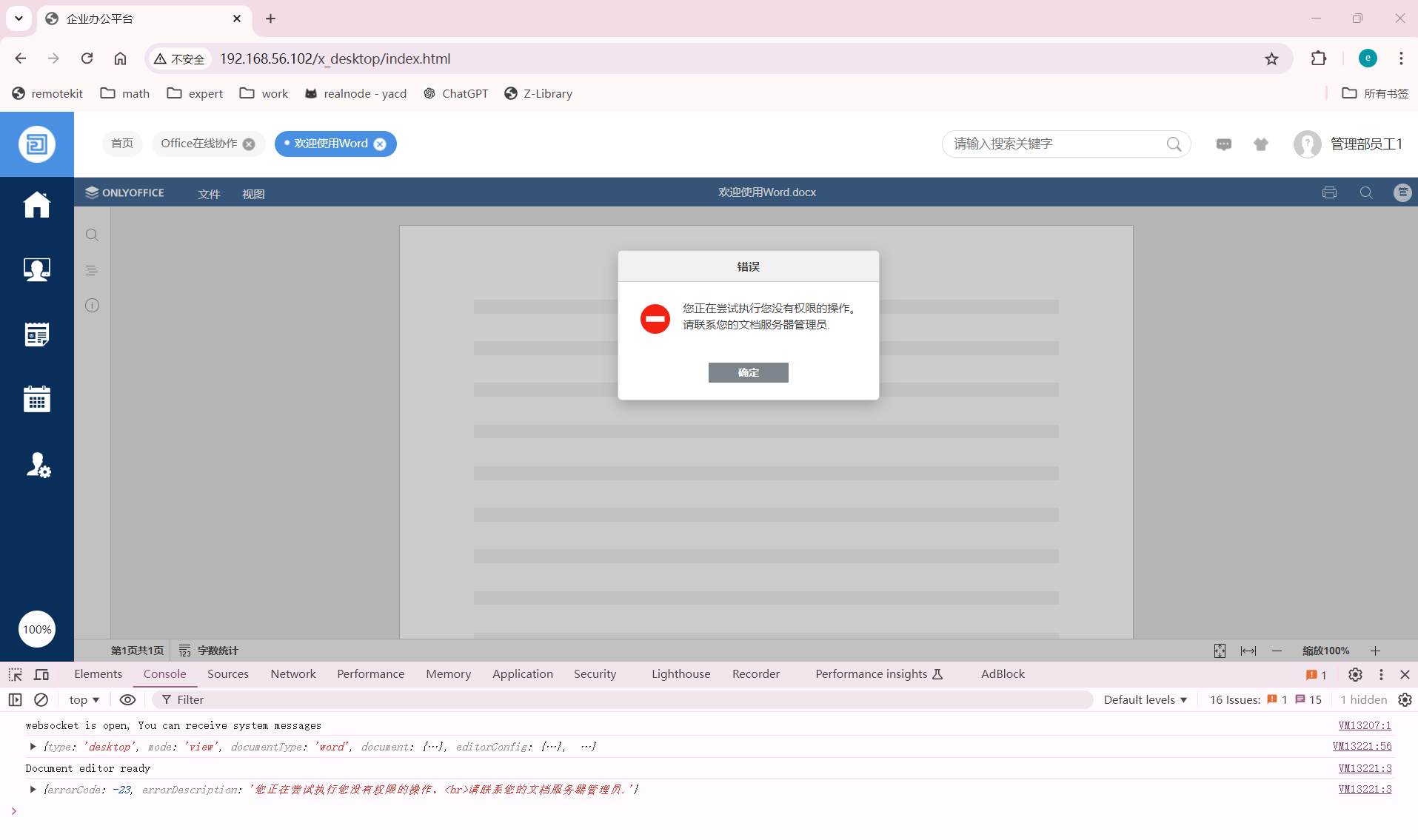Open DevTools more options kebab menu
Viewport: 1418px width, 840px height.
coord(1381,674)
